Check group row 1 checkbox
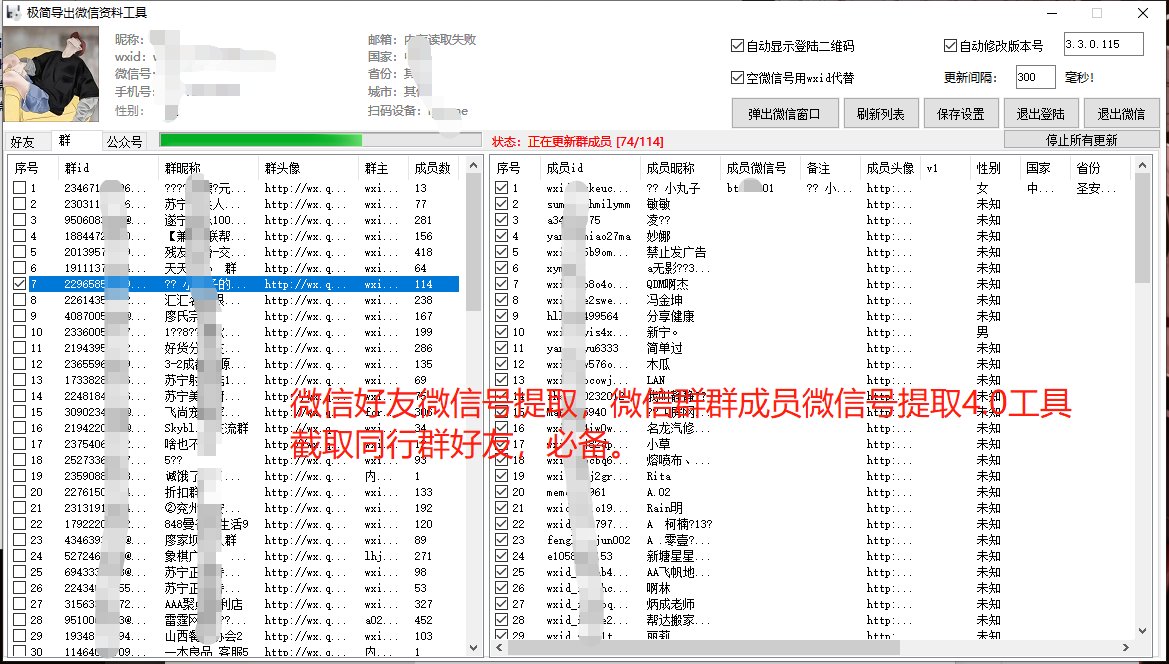1169x664 pixels. click(x=20, y=188)
